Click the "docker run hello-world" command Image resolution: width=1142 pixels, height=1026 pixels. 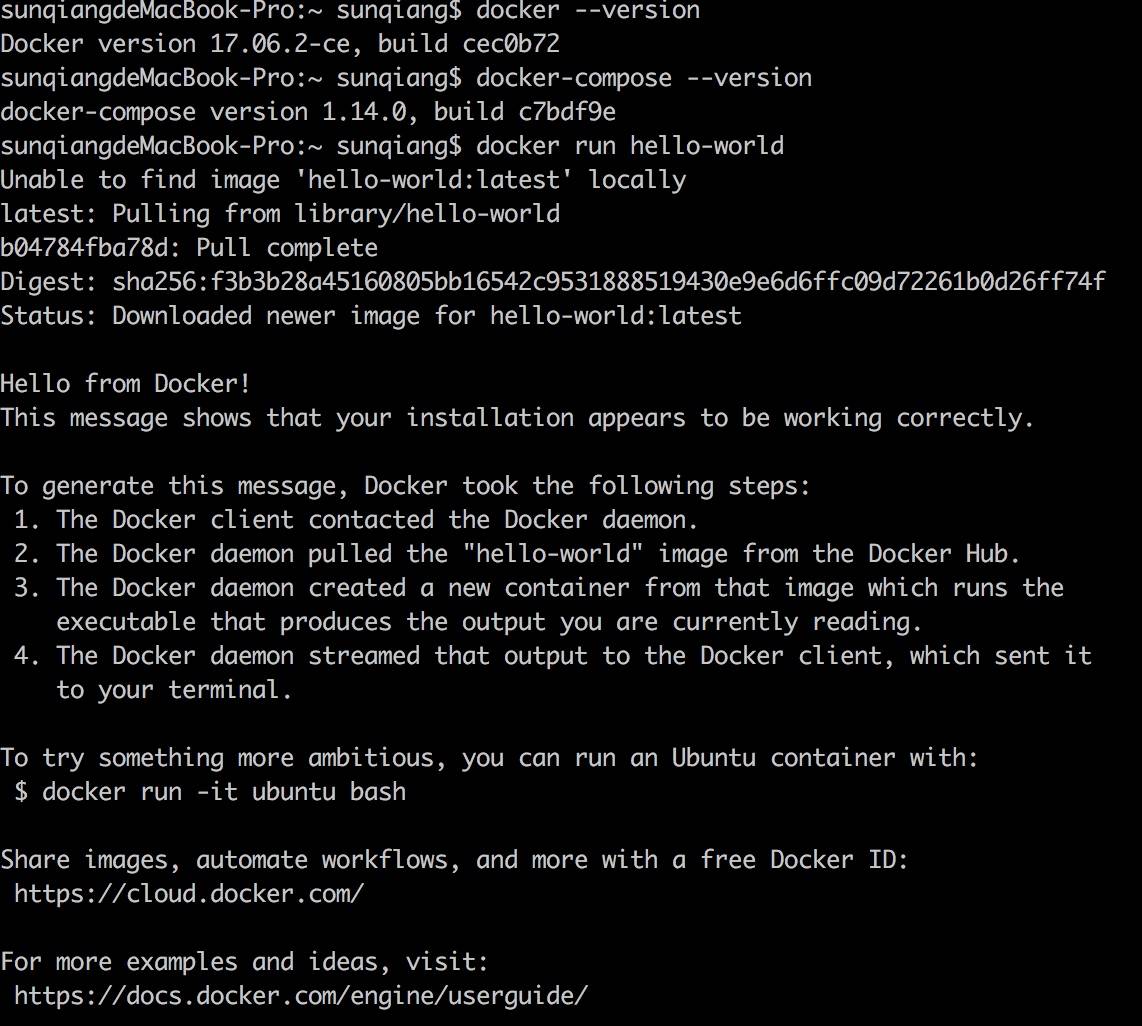(630, 146)
